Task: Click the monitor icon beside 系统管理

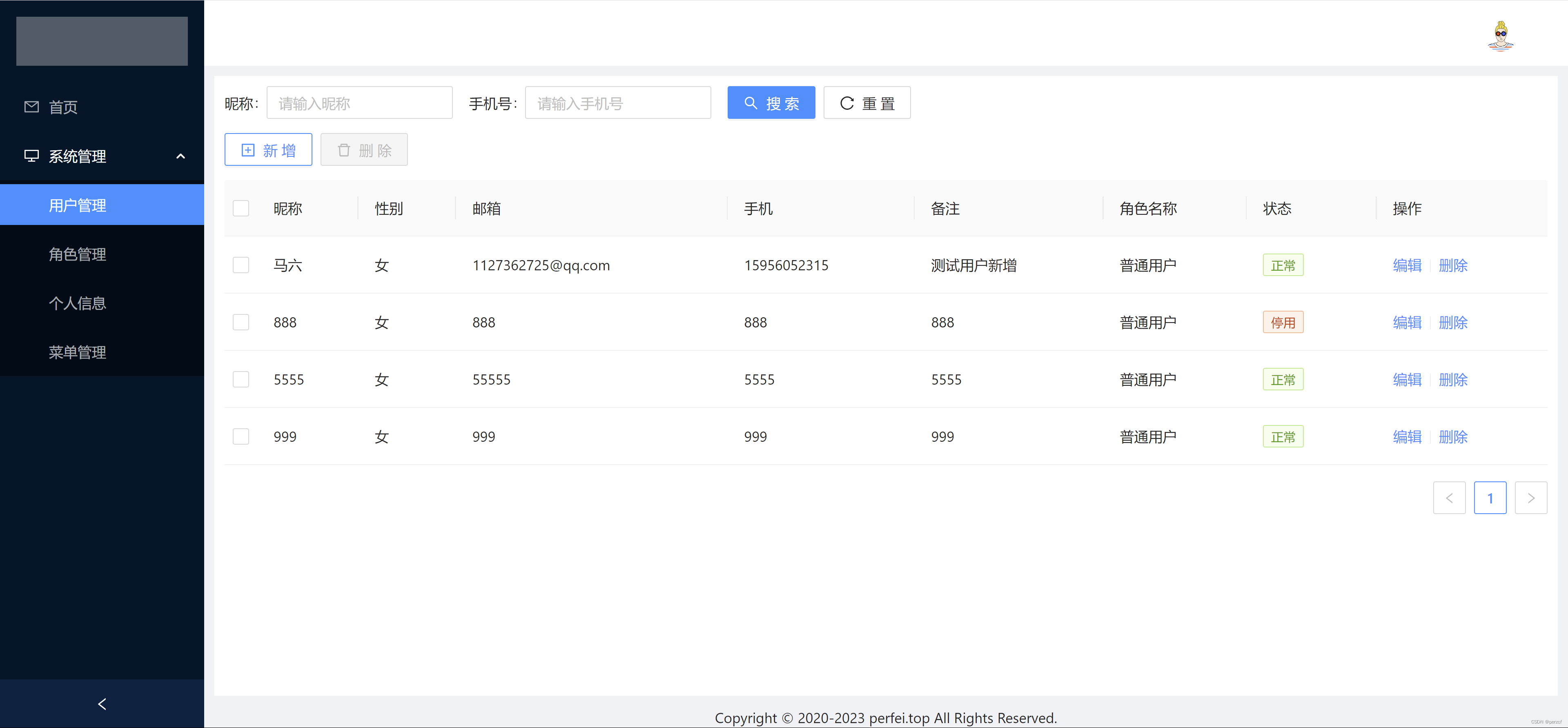Action: (32, 156)
